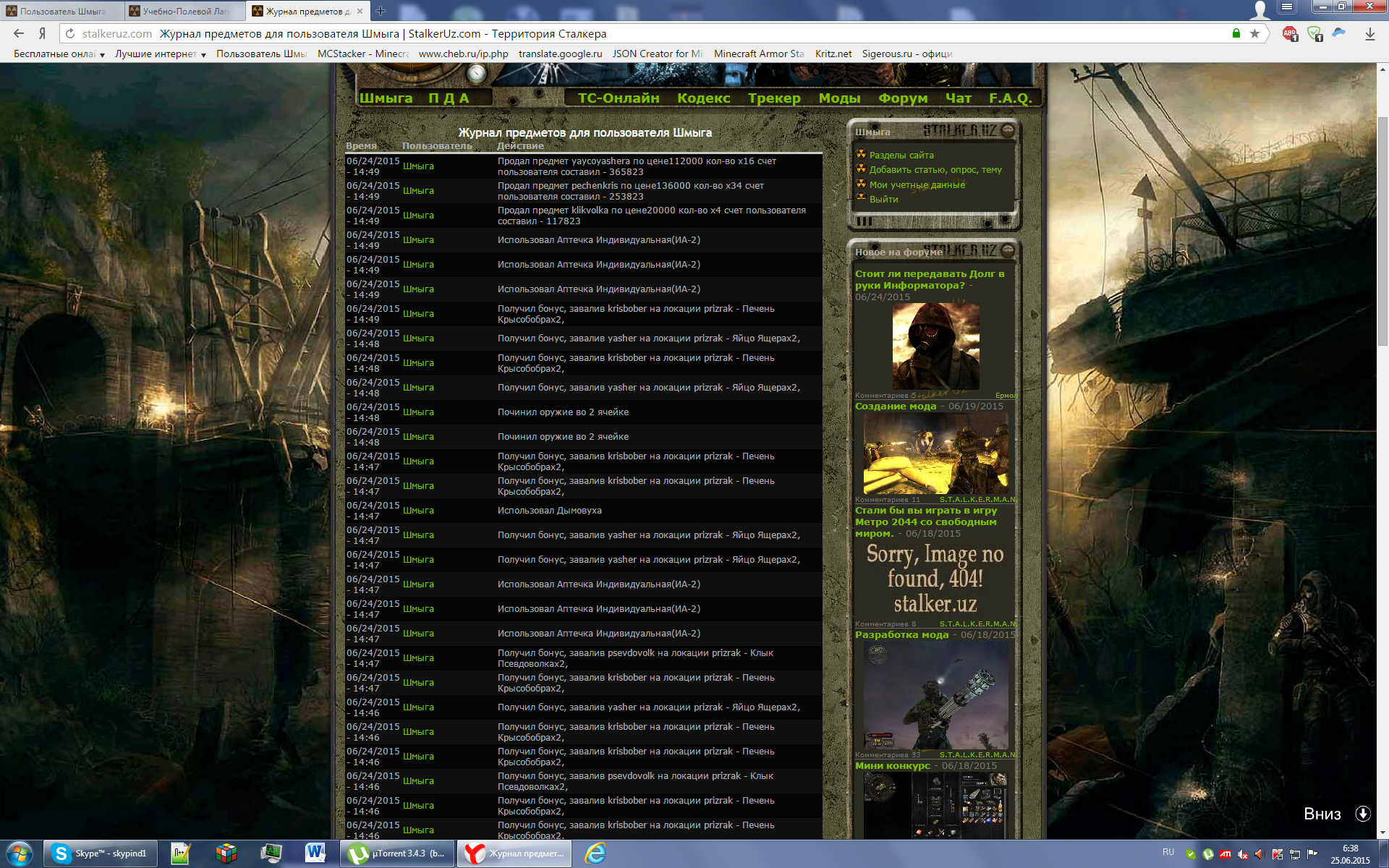Collapse the Новое на форуме panel

[1008, 250]
